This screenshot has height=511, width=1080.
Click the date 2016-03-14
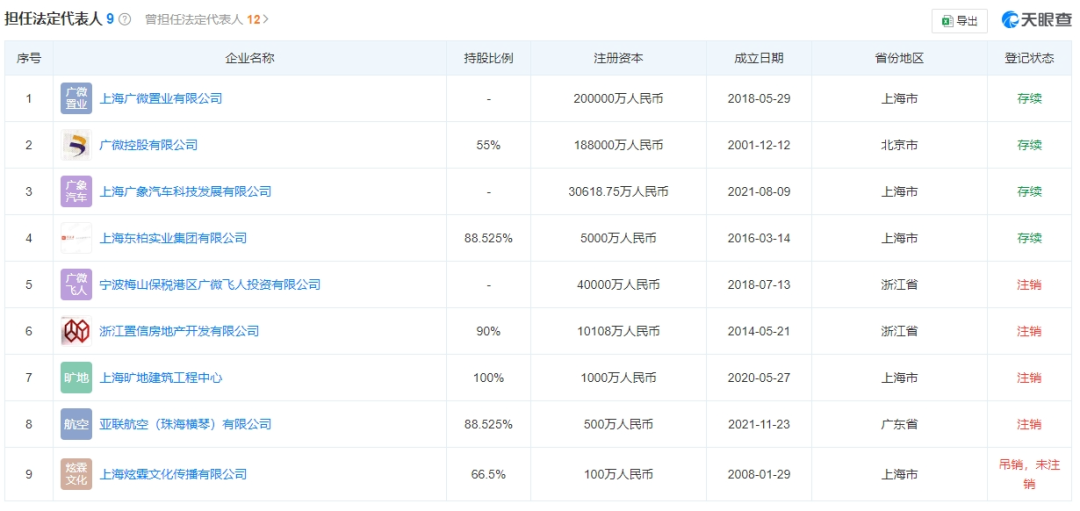(758, 238)
